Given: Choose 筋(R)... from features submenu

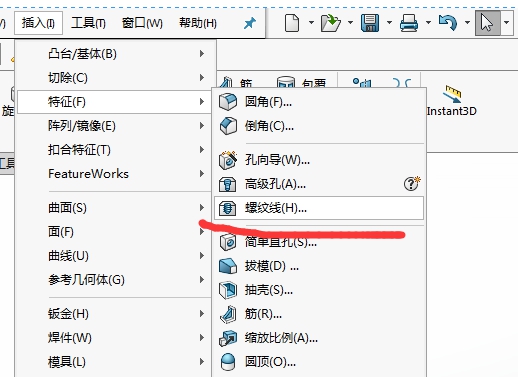Looking at the screenshot, I should (319, 314).
